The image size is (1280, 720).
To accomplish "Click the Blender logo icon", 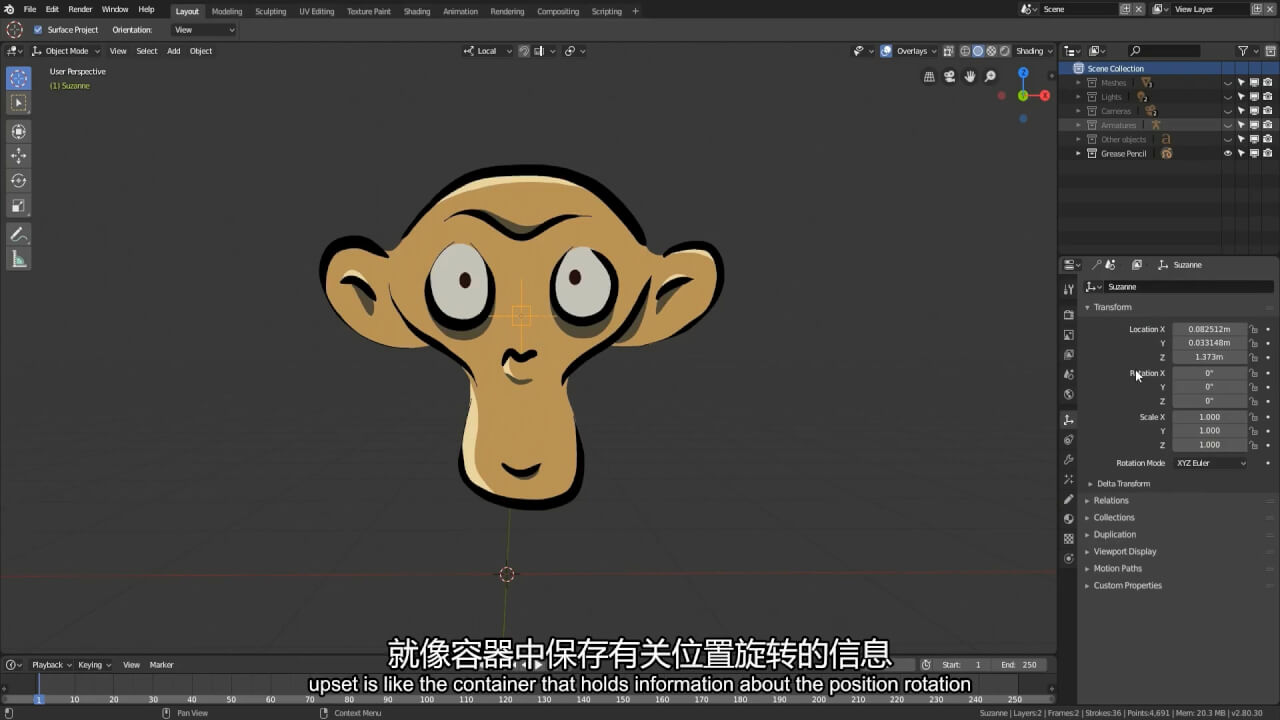I will [9, 9].
